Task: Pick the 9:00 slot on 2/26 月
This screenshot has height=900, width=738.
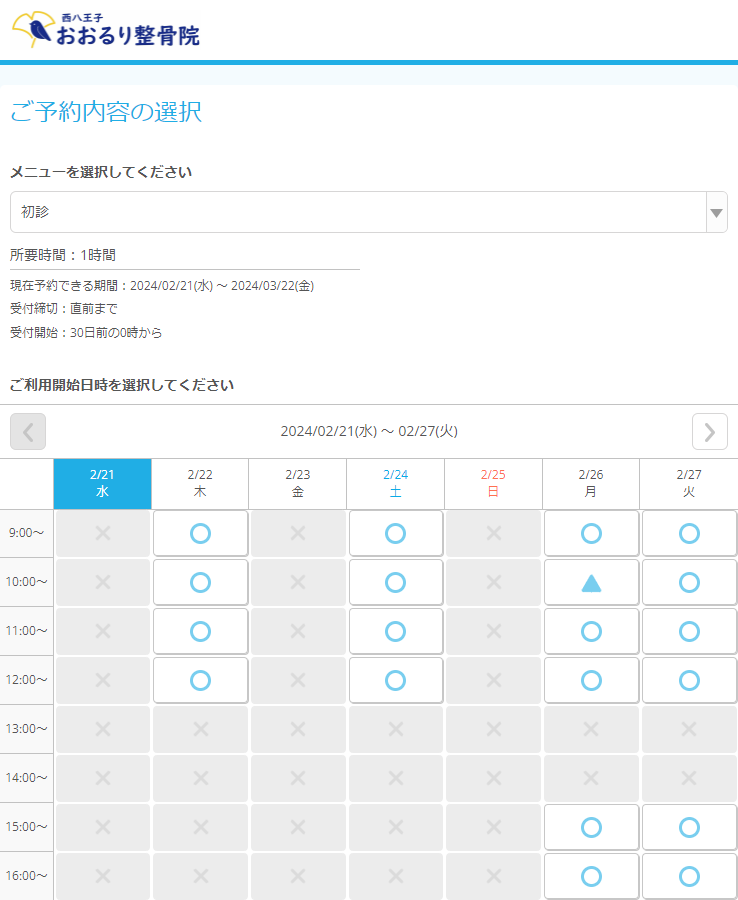Action: click(591, 533)
